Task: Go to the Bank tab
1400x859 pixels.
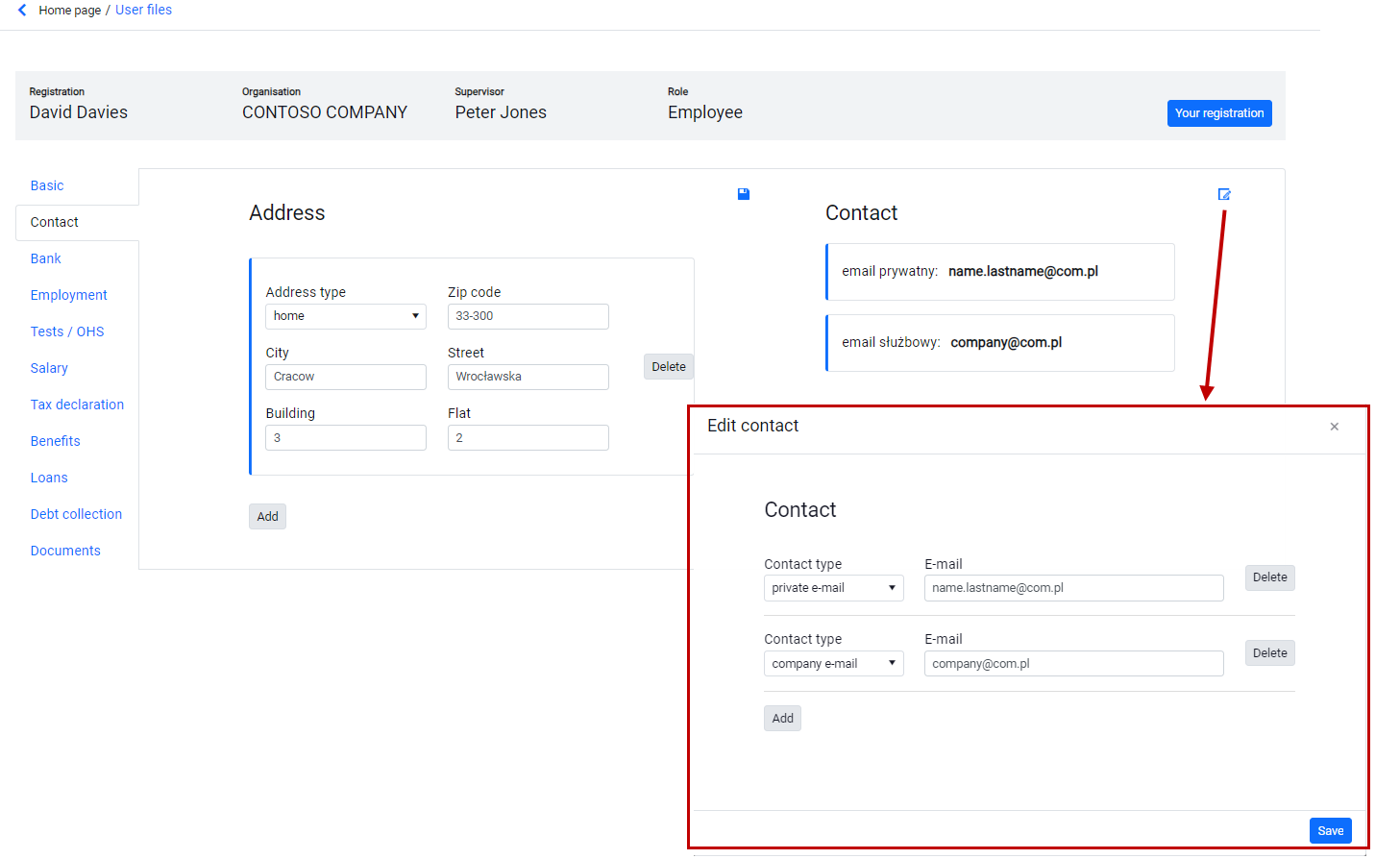Action: pos(45,258)
